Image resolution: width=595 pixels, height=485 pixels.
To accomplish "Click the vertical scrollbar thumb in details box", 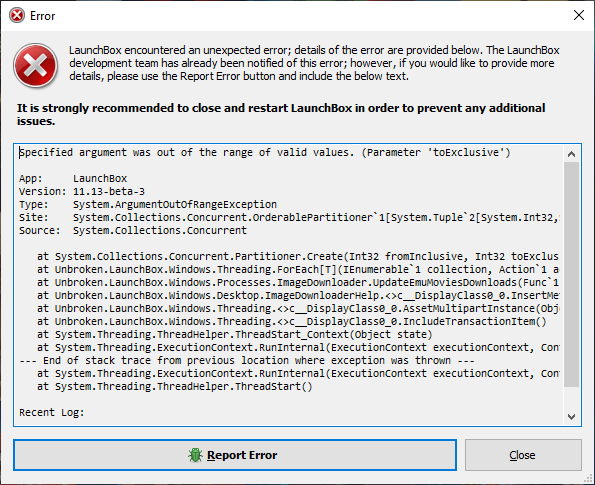I will (571, 274).
